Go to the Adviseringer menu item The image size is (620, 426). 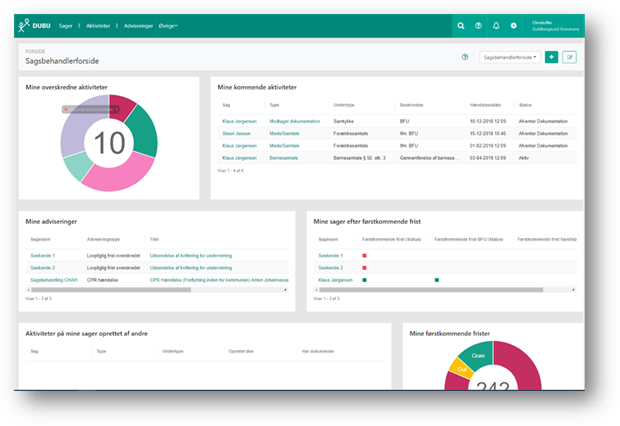pyautogui.click(x=137, y=25)
